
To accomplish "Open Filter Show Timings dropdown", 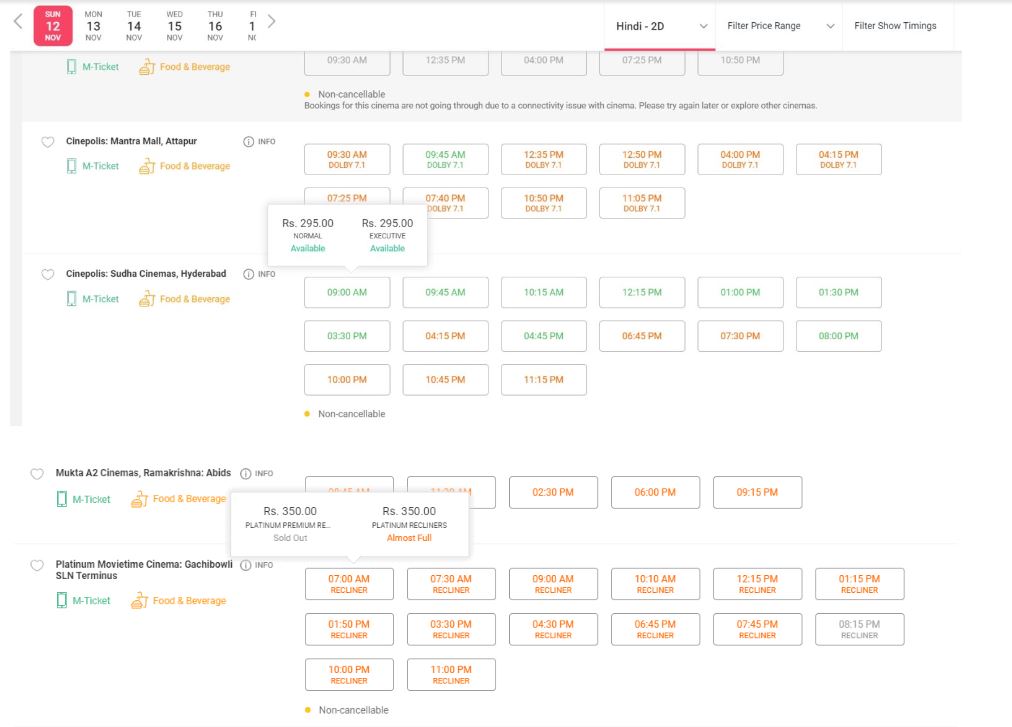I will pos(895,26).
